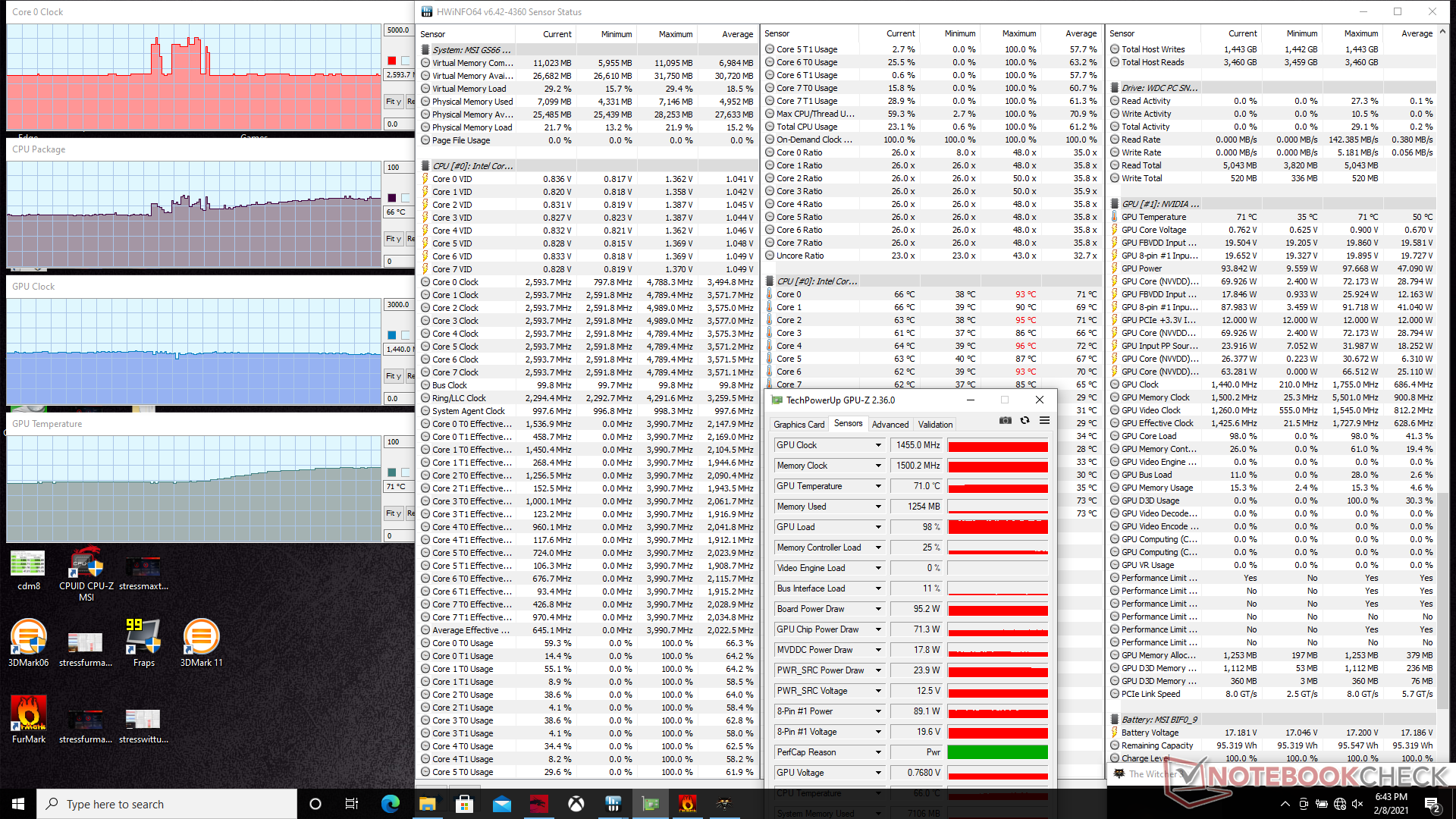Click GPU-Z refresh icon

click(1025, 421)
